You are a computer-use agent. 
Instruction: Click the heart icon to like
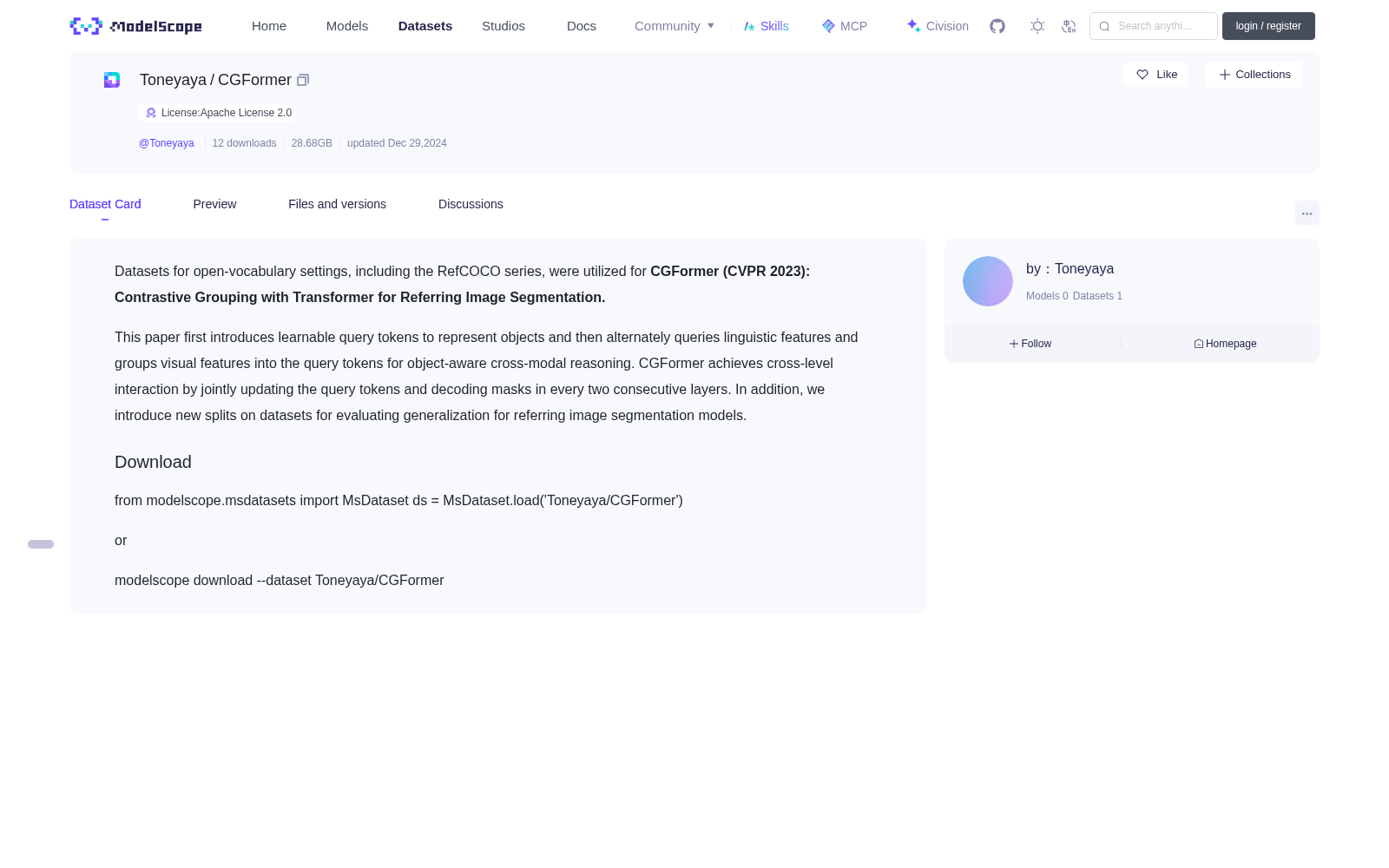(x=1142, y=75)
